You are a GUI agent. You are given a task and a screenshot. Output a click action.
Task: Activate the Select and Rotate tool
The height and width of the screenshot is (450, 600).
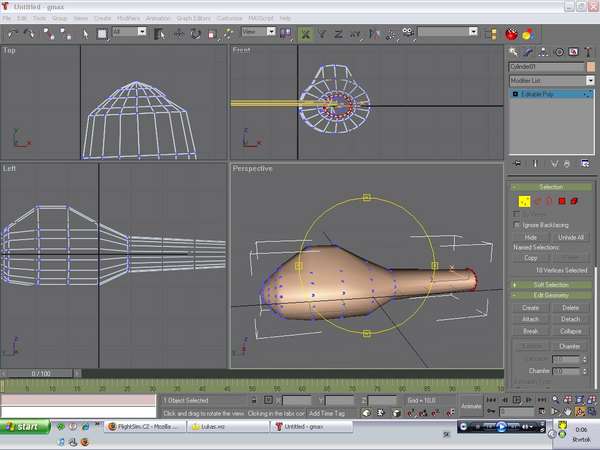pos(196,34)
